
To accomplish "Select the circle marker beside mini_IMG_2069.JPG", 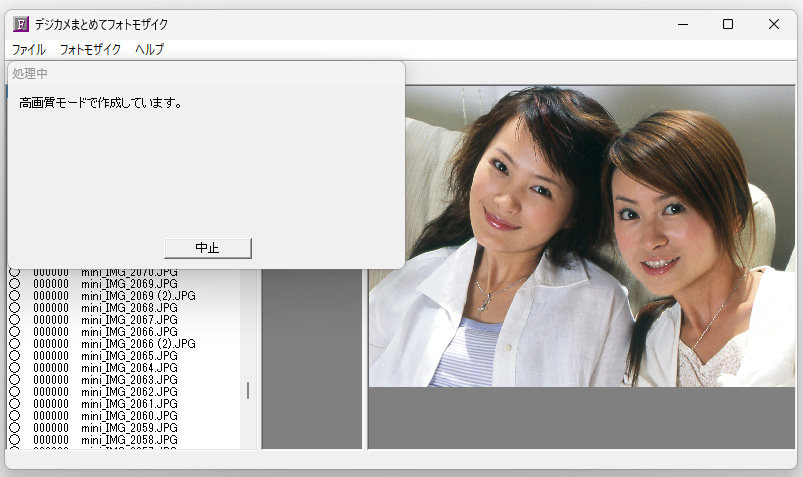I will [14, 284].
